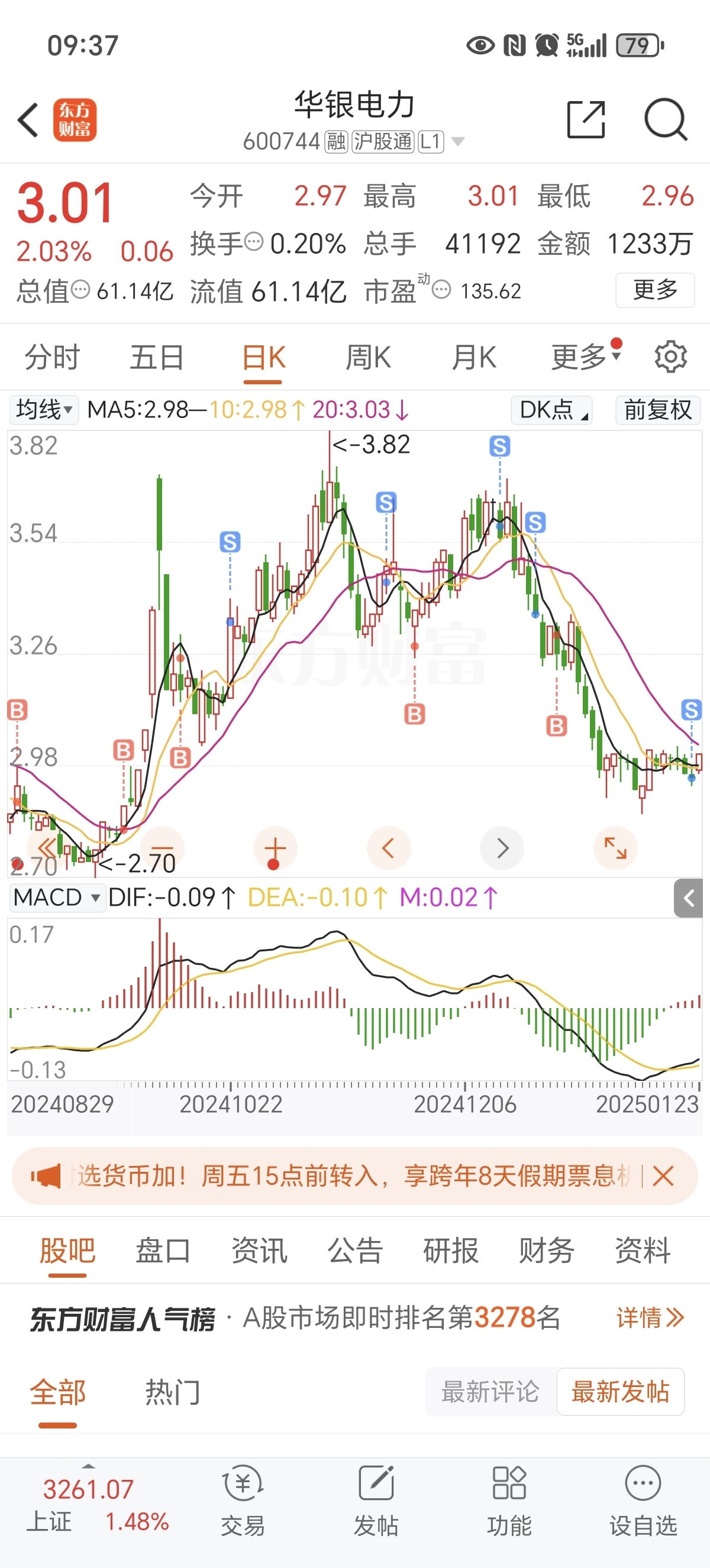Viewport: 710px width, 1568px height.
Task: Open the 资料 tab
Action: coord(643,1250)
